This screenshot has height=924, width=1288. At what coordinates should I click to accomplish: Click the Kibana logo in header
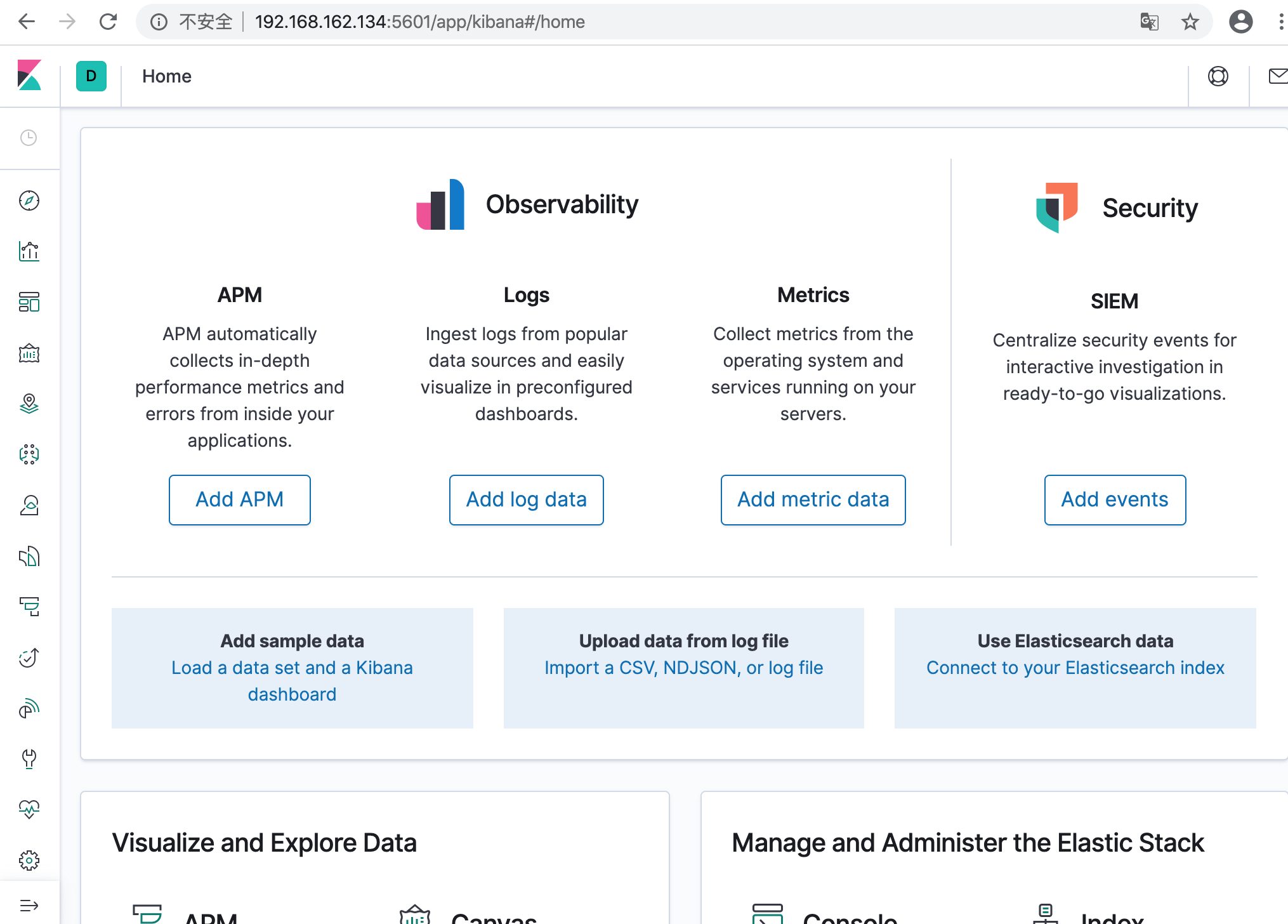pos(29,76)
